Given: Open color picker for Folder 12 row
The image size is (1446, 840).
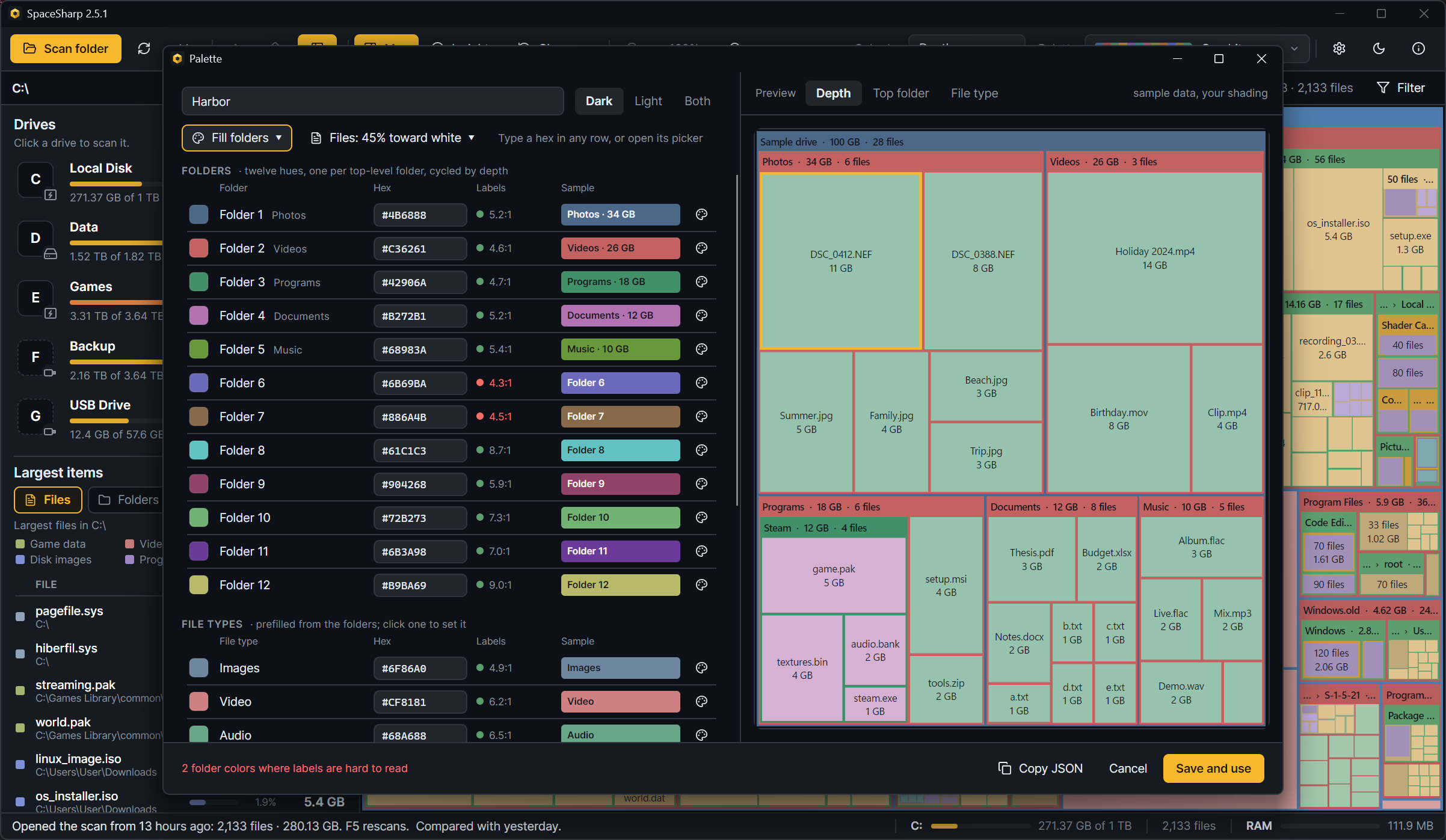Looking at the screenshot, I should click(701, 585).
